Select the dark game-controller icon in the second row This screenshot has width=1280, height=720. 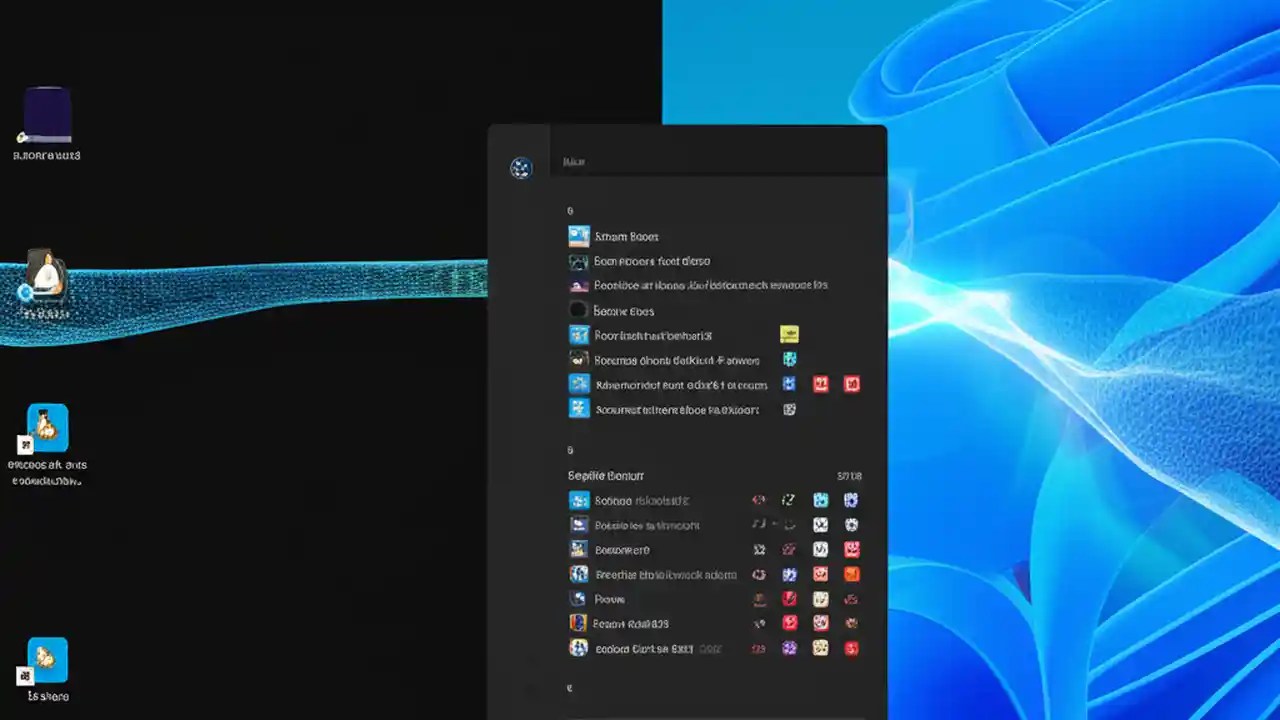tap(578, 261)
